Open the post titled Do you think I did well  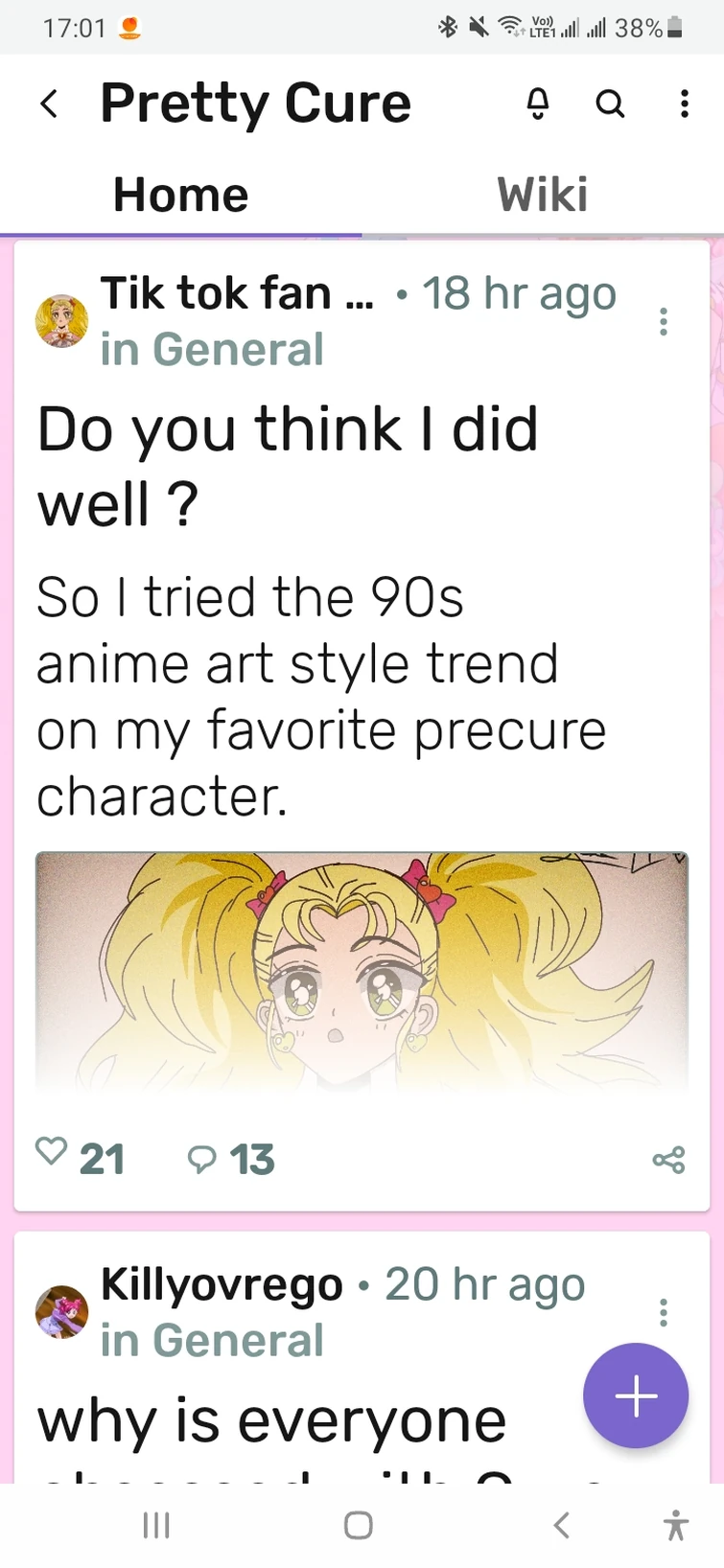(x=288, y=465)
